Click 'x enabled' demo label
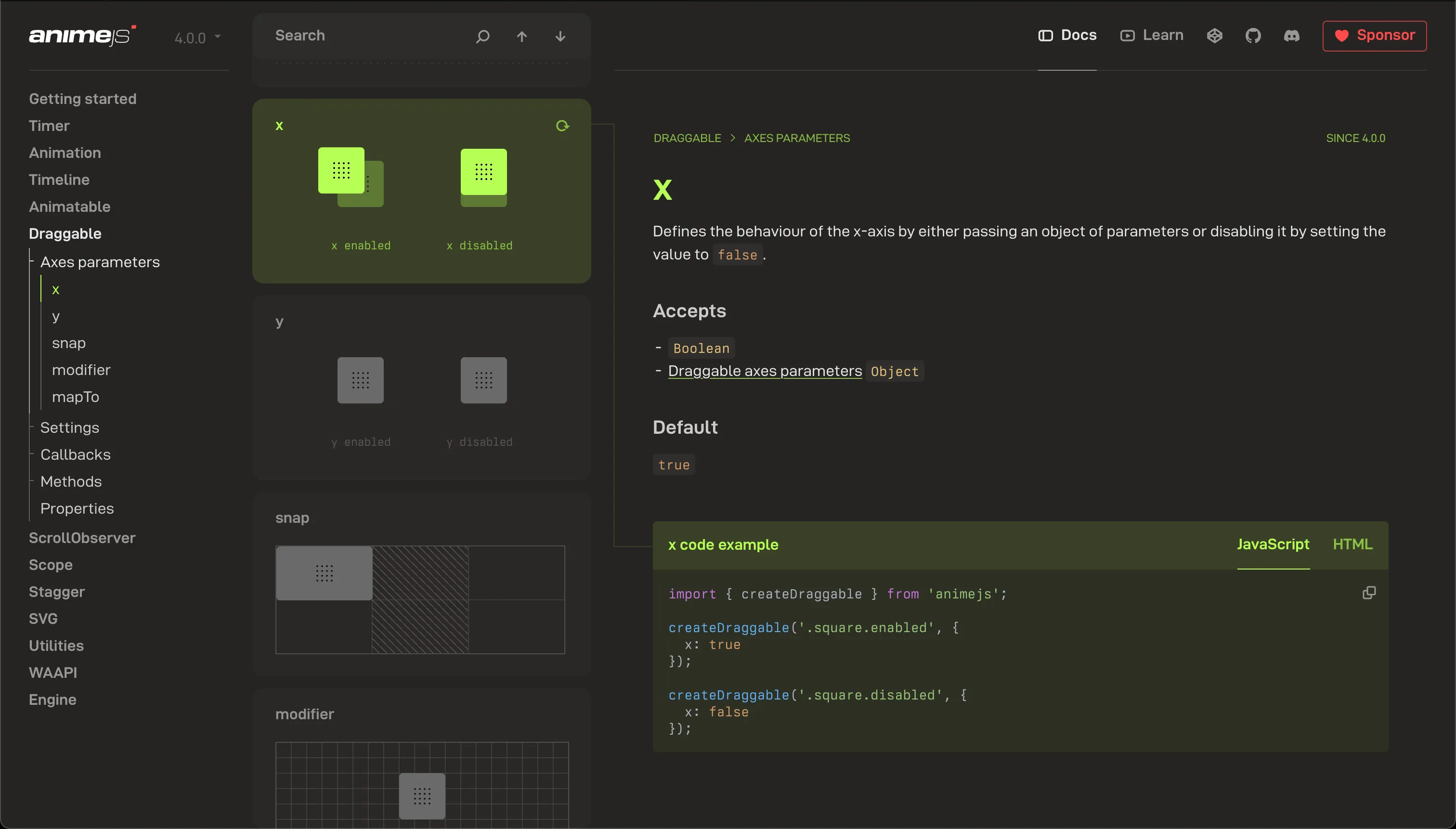The height and width of the screenshot is (829, 1456). 361,246
